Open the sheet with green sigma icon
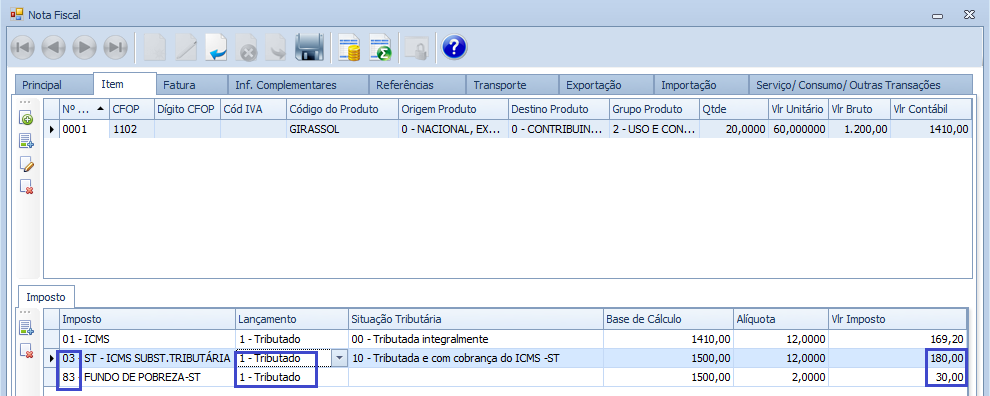 [x=381, y=48]
